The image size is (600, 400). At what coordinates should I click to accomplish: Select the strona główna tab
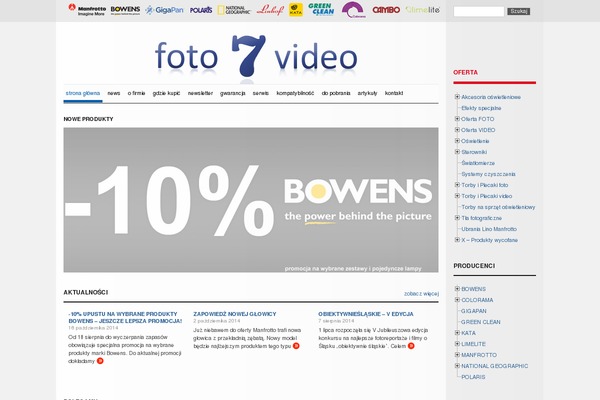pyautogui.click(x=83, y=93)
